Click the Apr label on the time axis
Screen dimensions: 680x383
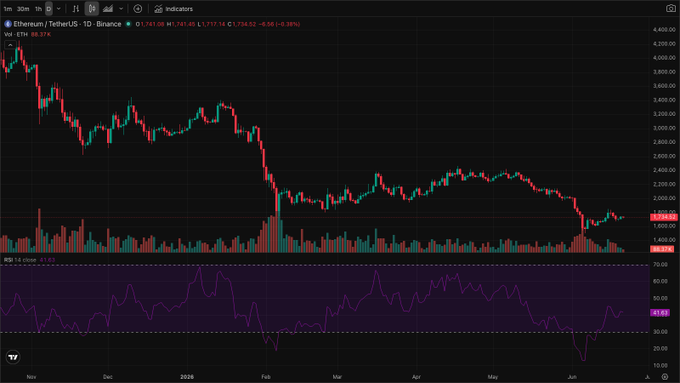click(416, 377)
